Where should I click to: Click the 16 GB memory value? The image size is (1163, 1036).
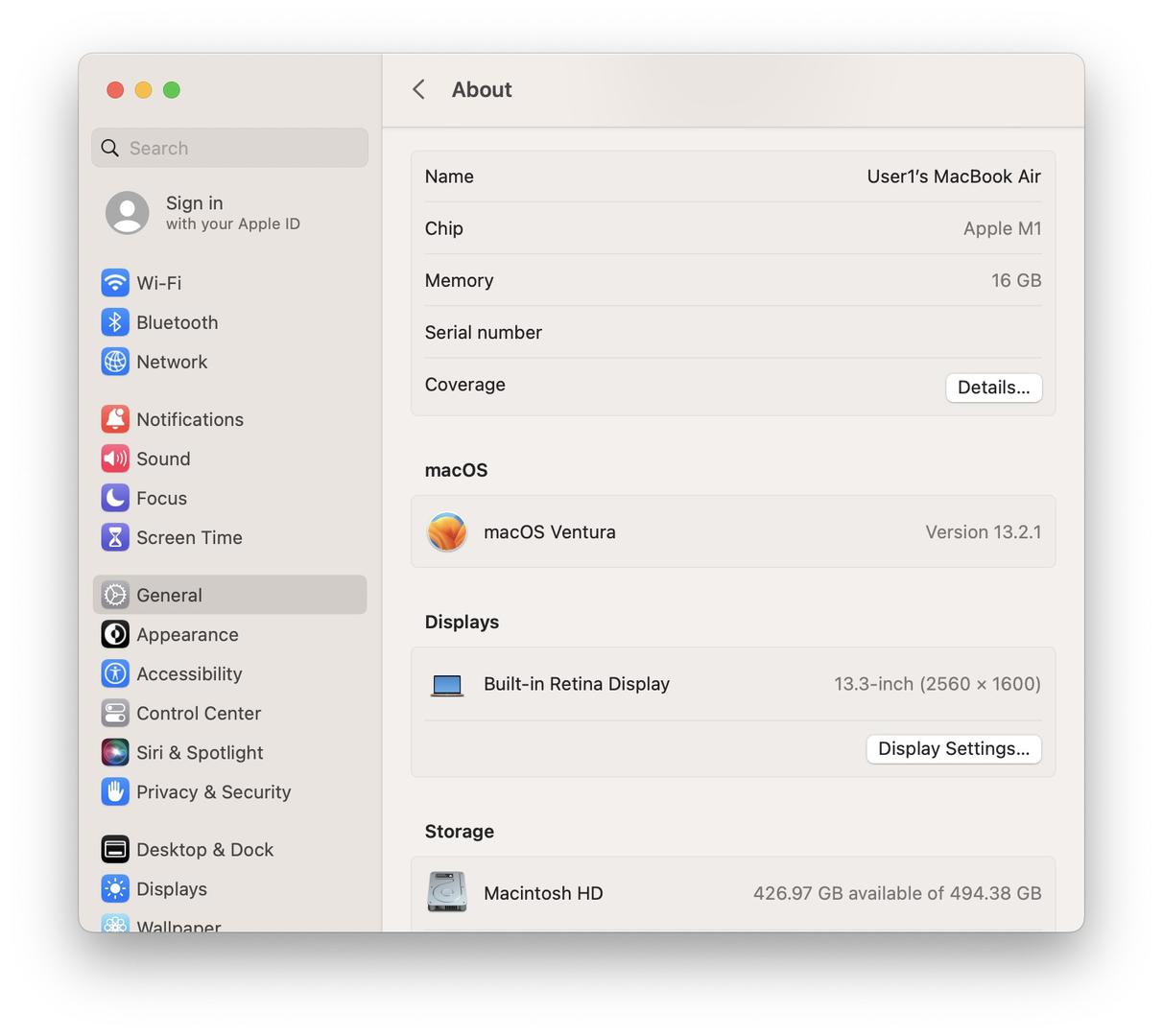[x=1016, y=280]
